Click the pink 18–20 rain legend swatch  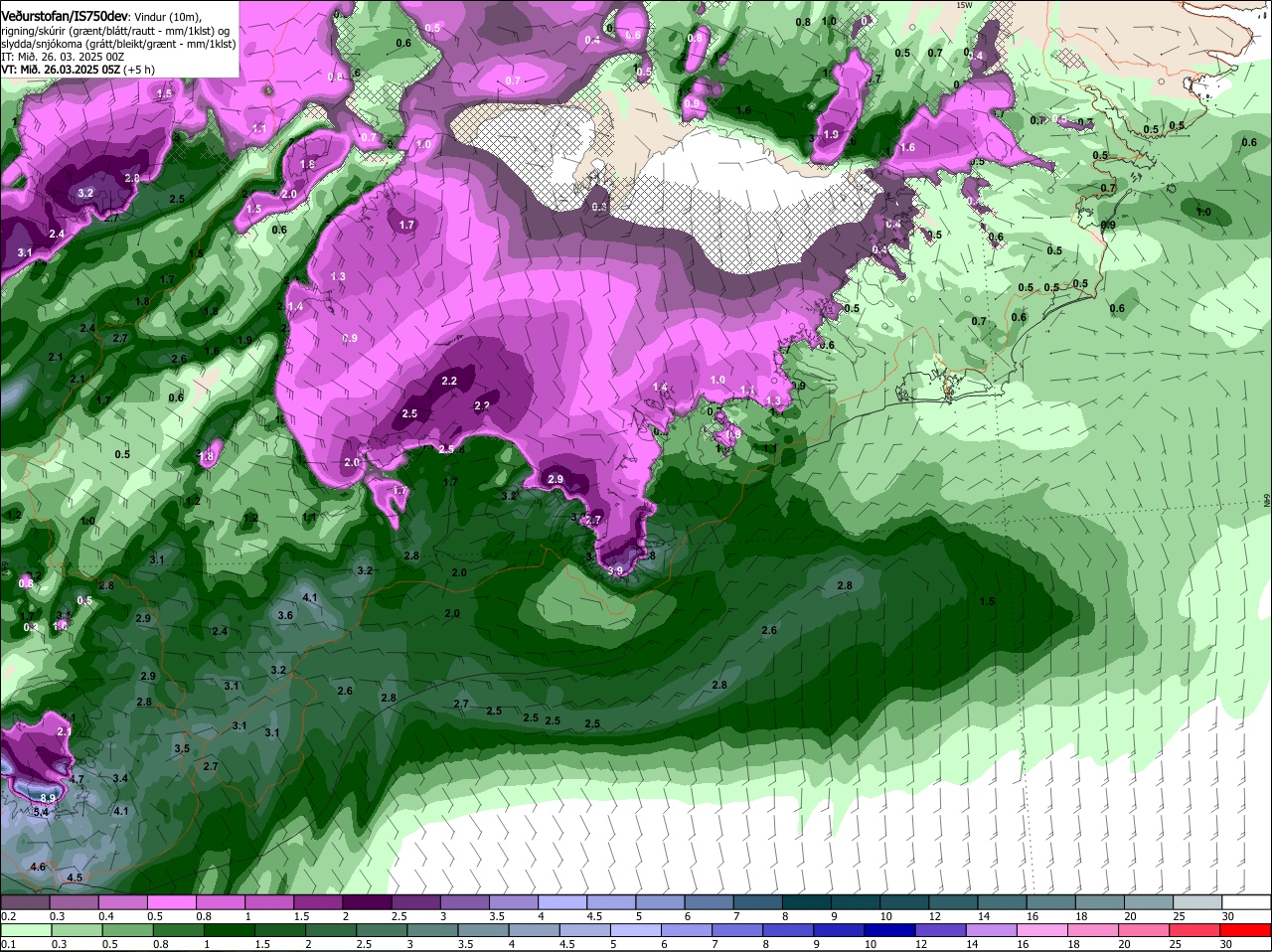tap(1094, 929)
